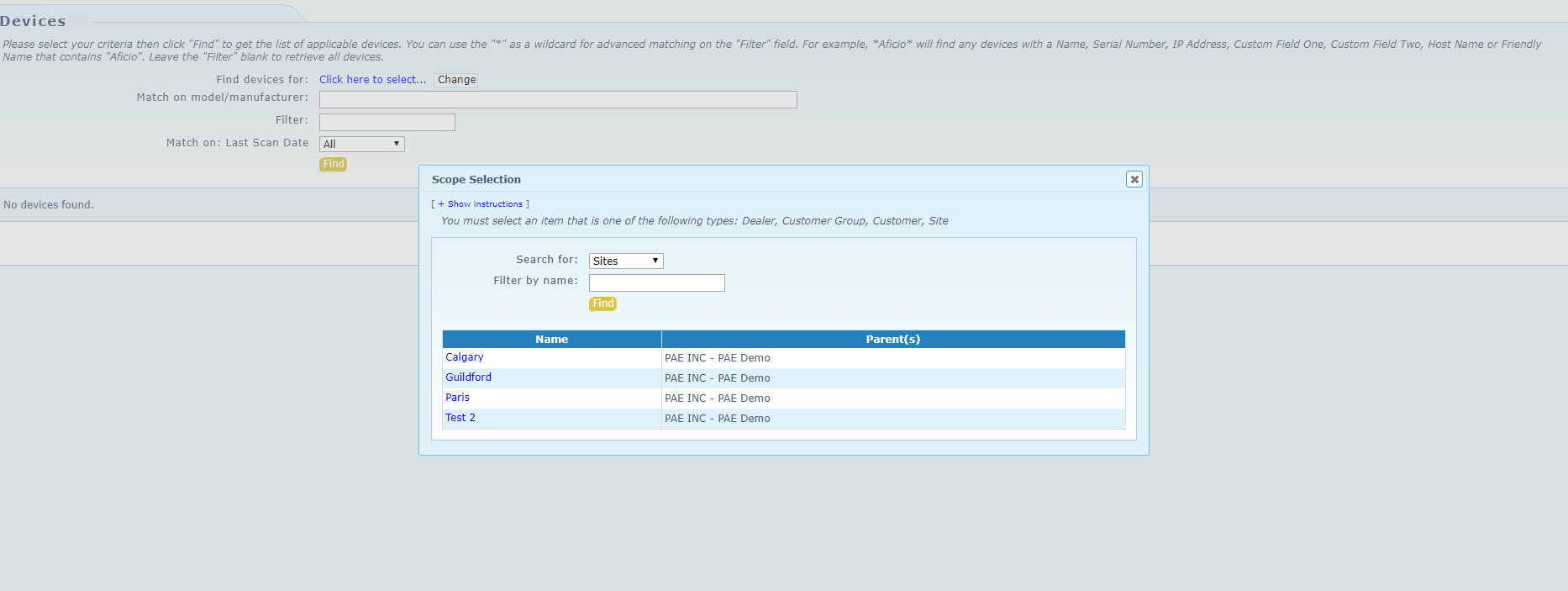Click the Parent cell for Test 2
Viewport: 1568px width, 591px height.
coord(893,419)
